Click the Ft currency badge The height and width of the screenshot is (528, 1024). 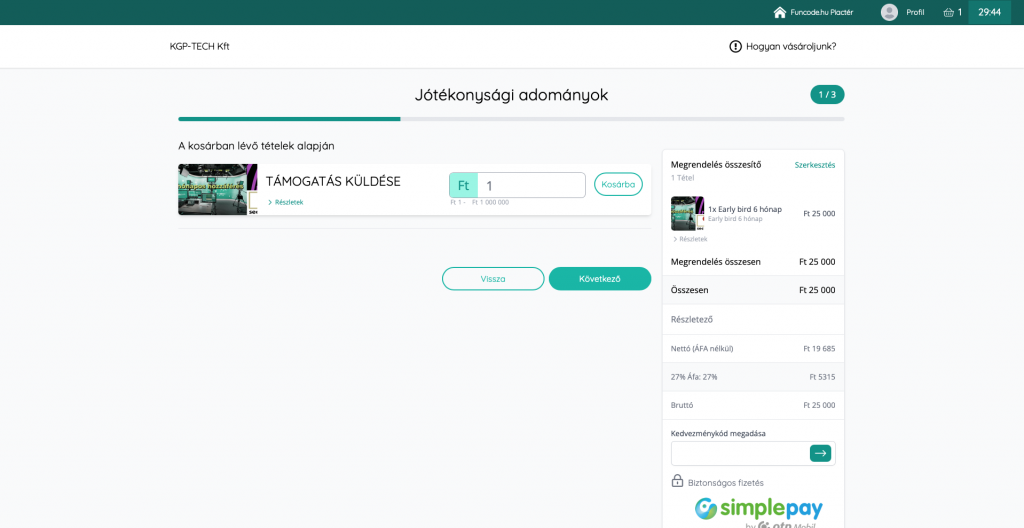463,185
